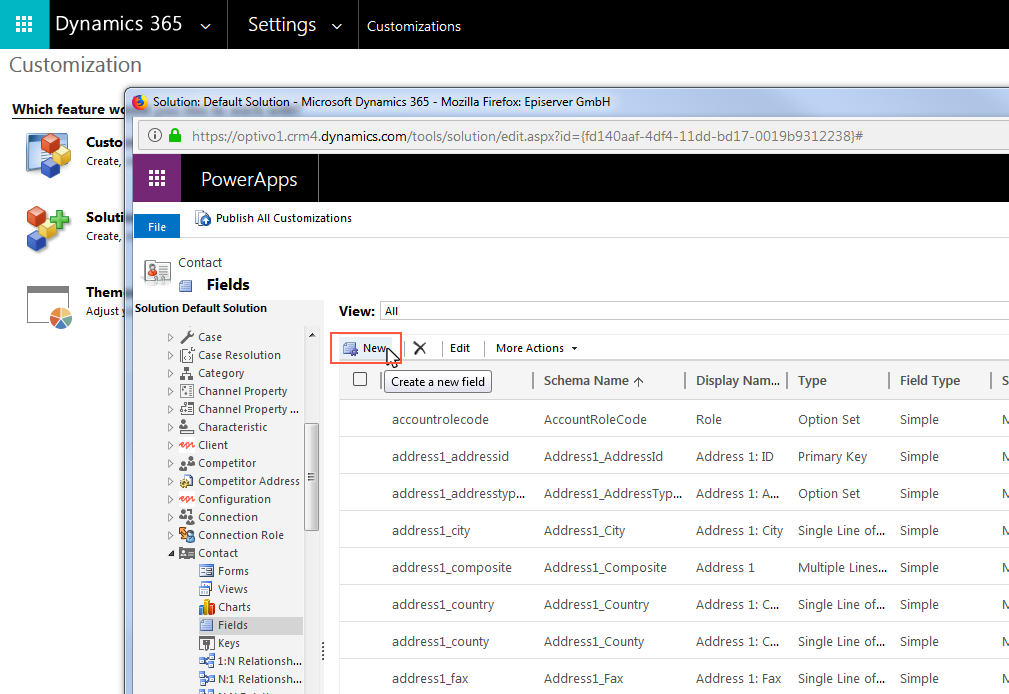Expand the Connection Role tree node
The width and height of the screenshot is (1009, 694).
click(x=171, y=535)
